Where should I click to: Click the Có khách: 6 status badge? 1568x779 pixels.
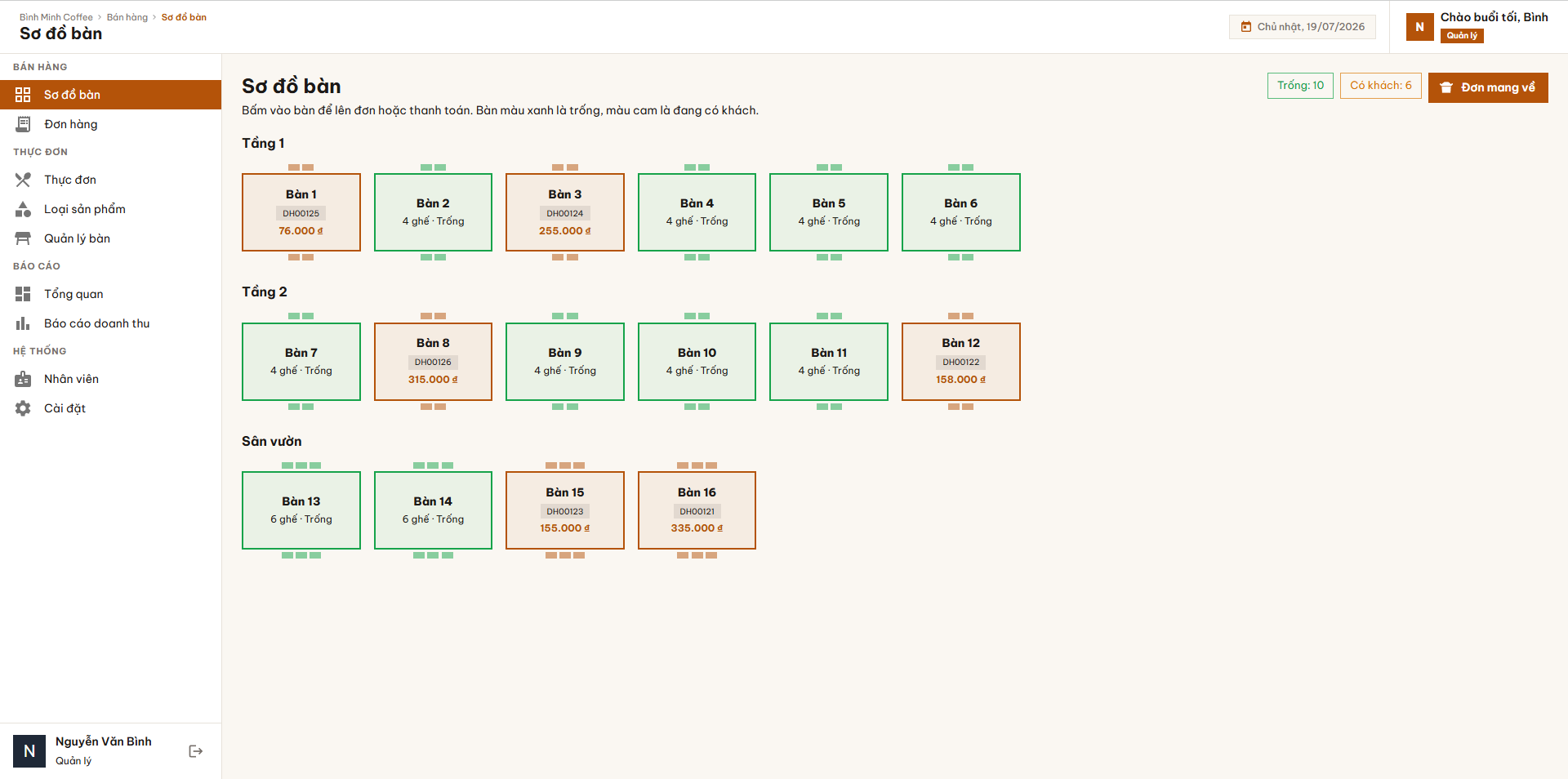point(1380,86)
